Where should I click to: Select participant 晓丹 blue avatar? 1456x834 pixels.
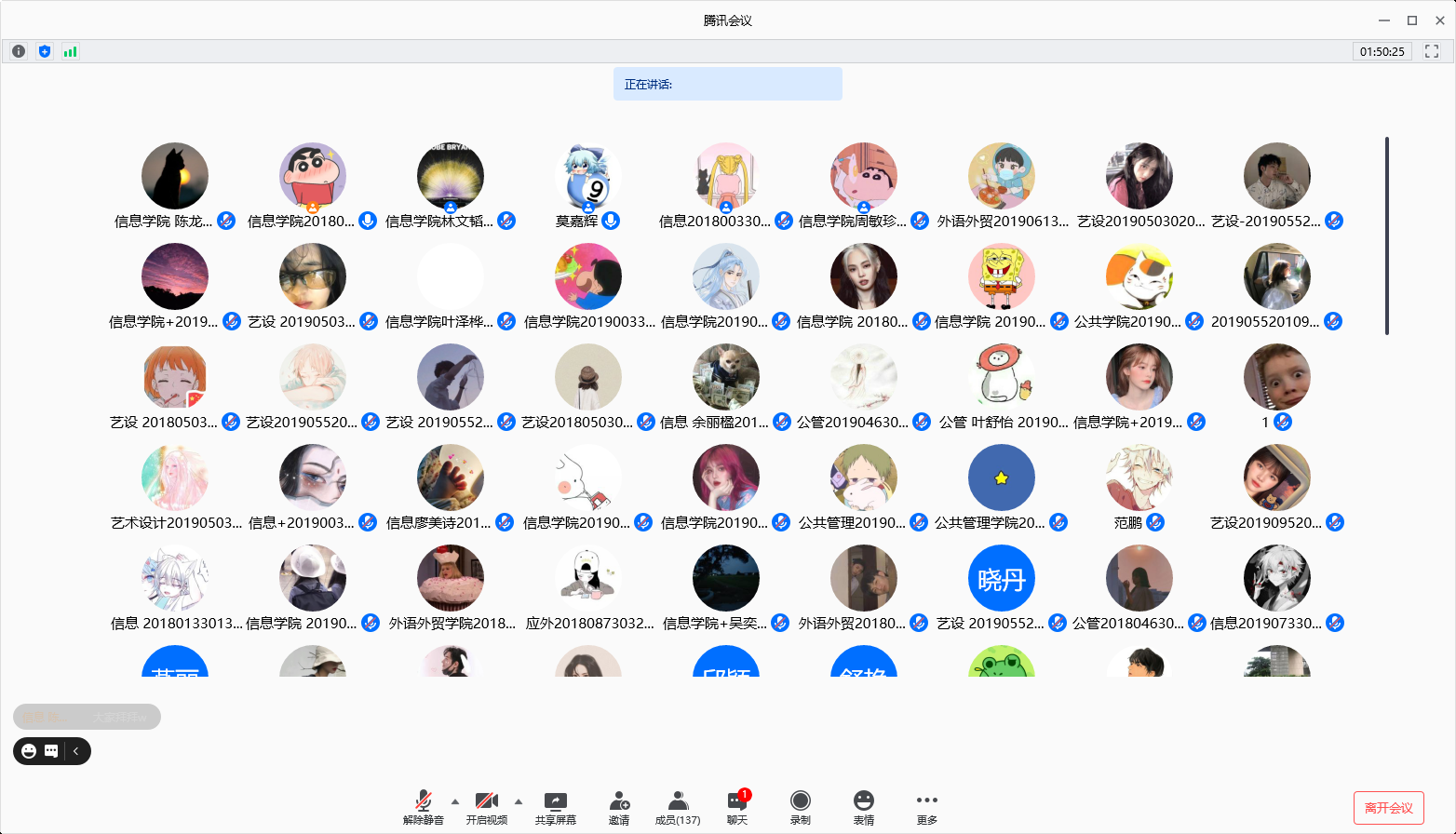[x=1002, y=578]
